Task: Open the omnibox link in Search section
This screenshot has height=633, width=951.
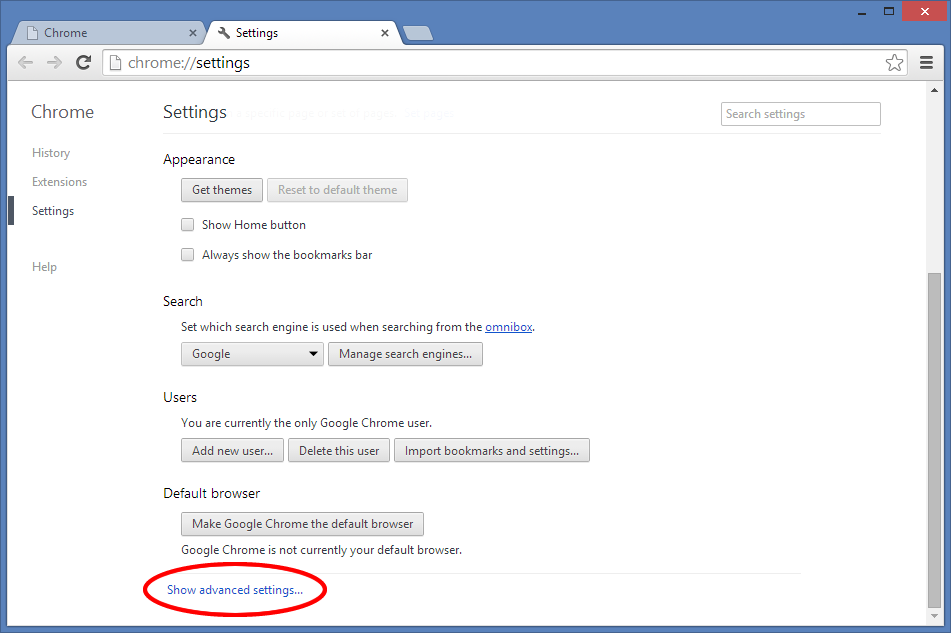Action: coord(508,326)
